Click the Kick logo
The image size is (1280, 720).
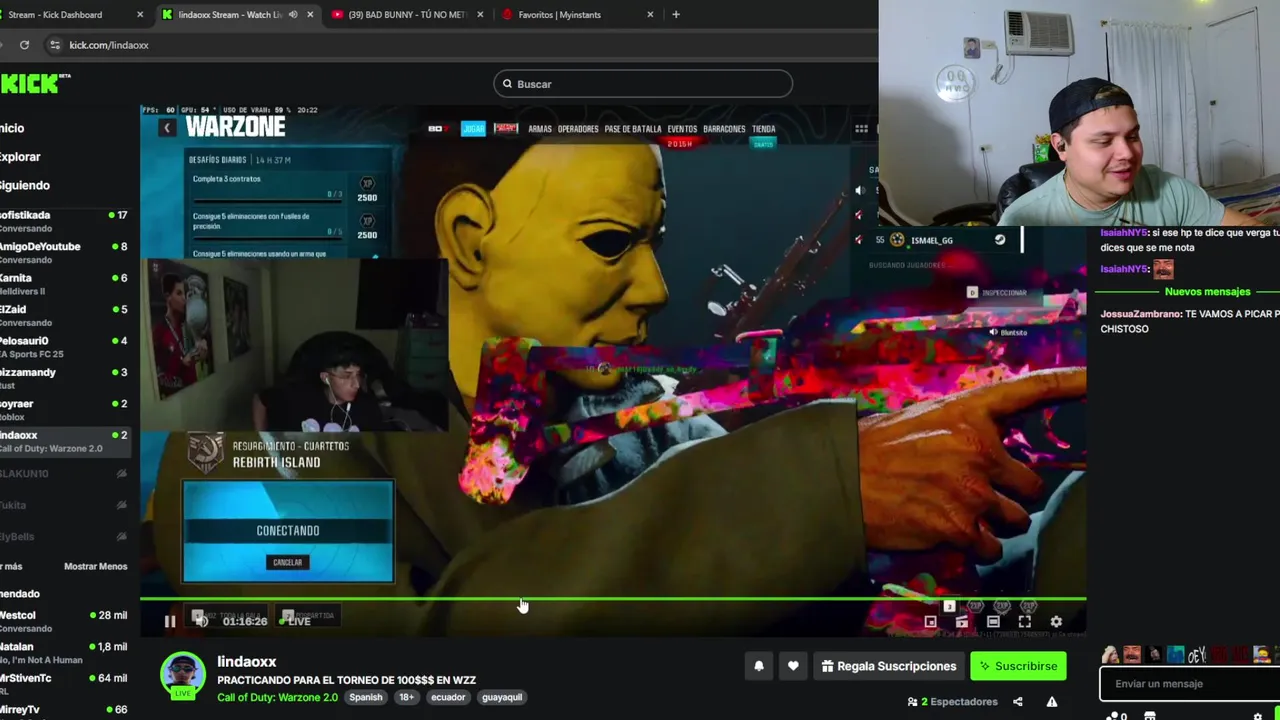pos(35,84)
